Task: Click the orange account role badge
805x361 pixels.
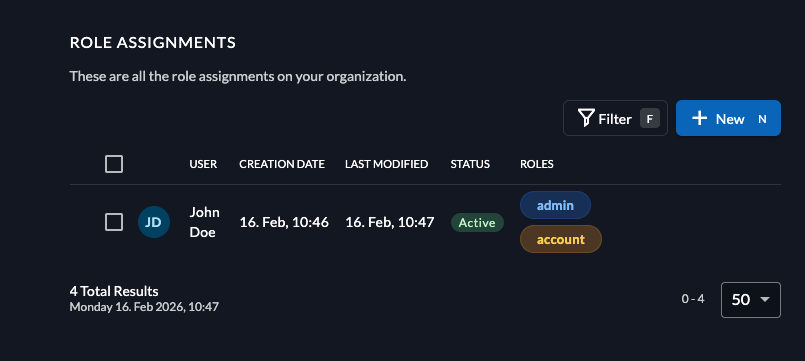Action: [x=561, y=239]
